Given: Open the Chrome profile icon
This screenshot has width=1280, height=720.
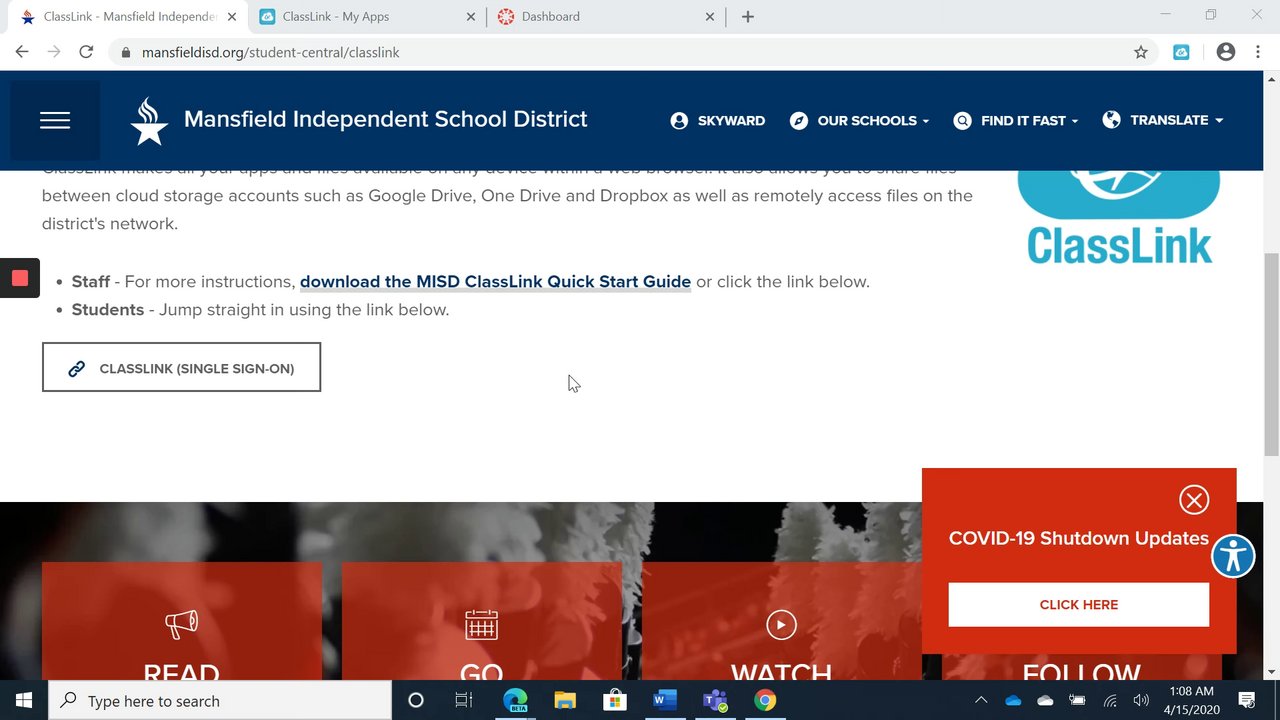Looking at the screenshot, I should point(1226,52).
